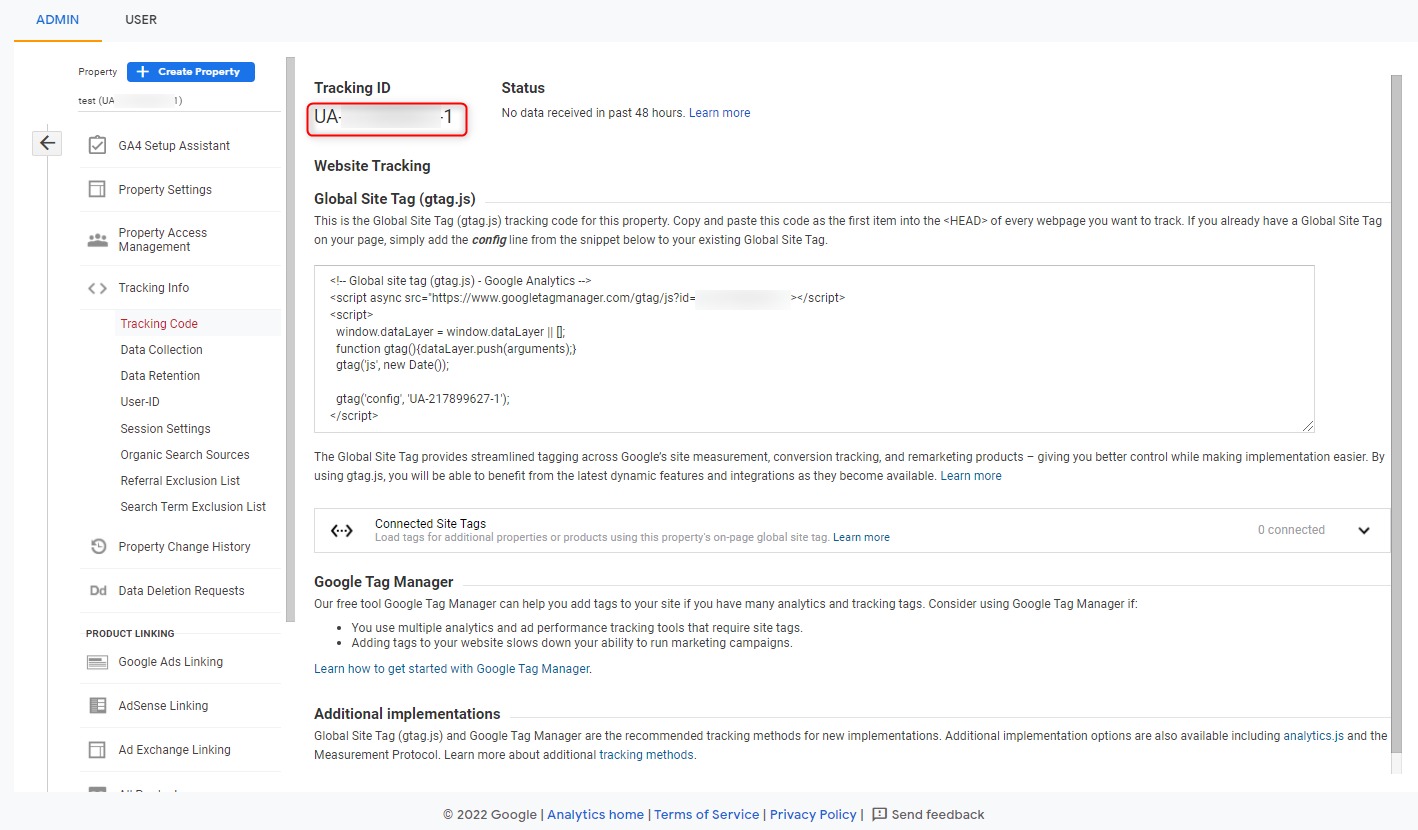Click the Send feedback icon
Image resolution: width=1418 pixels, height=830 pixels.
coord(880,814)
